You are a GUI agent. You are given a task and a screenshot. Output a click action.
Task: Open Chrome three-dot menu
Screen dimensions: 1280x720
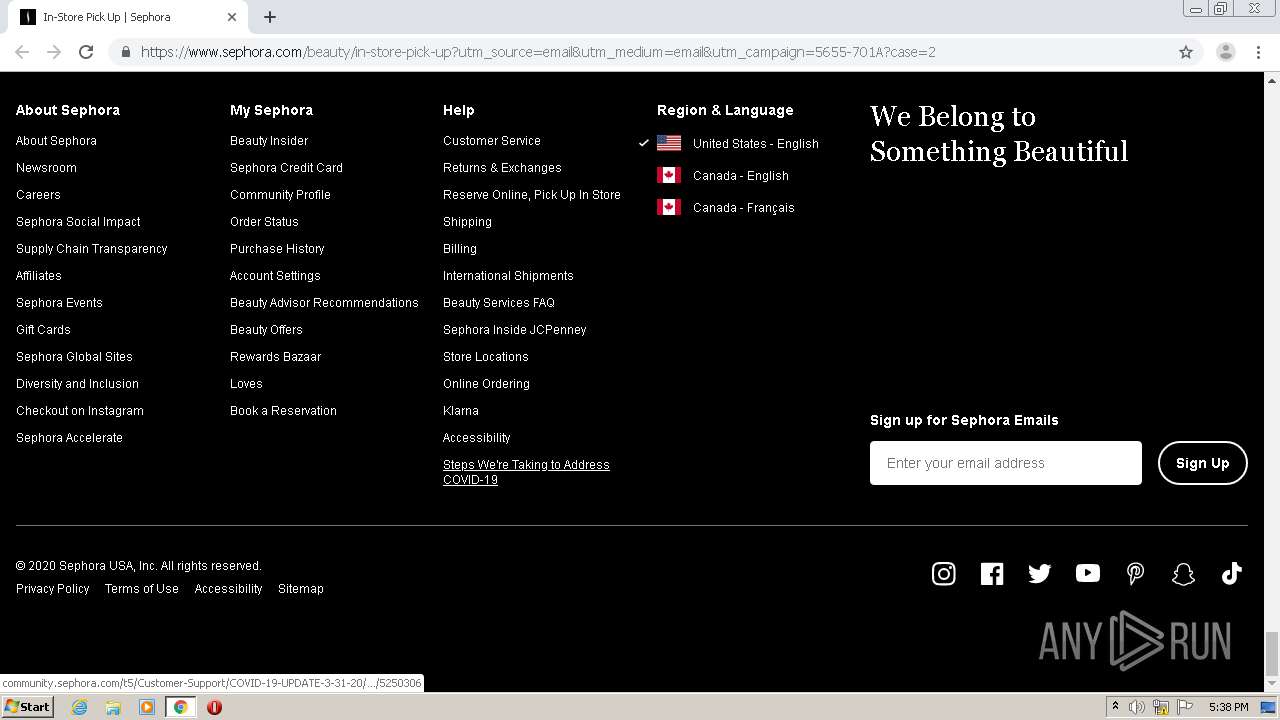click(x=1259, y=52)
